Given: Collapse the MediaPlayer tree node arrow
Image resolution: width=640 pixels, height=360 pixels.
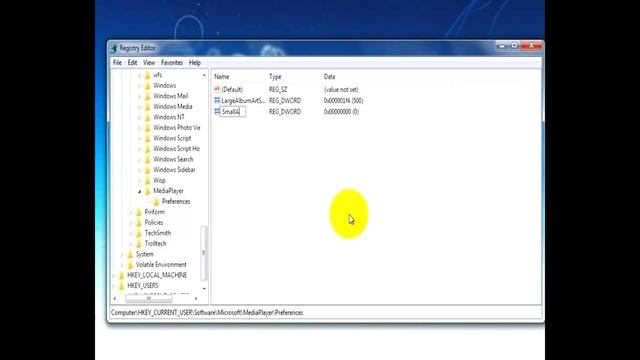Looking at the screenshot, I should point(140,191).
